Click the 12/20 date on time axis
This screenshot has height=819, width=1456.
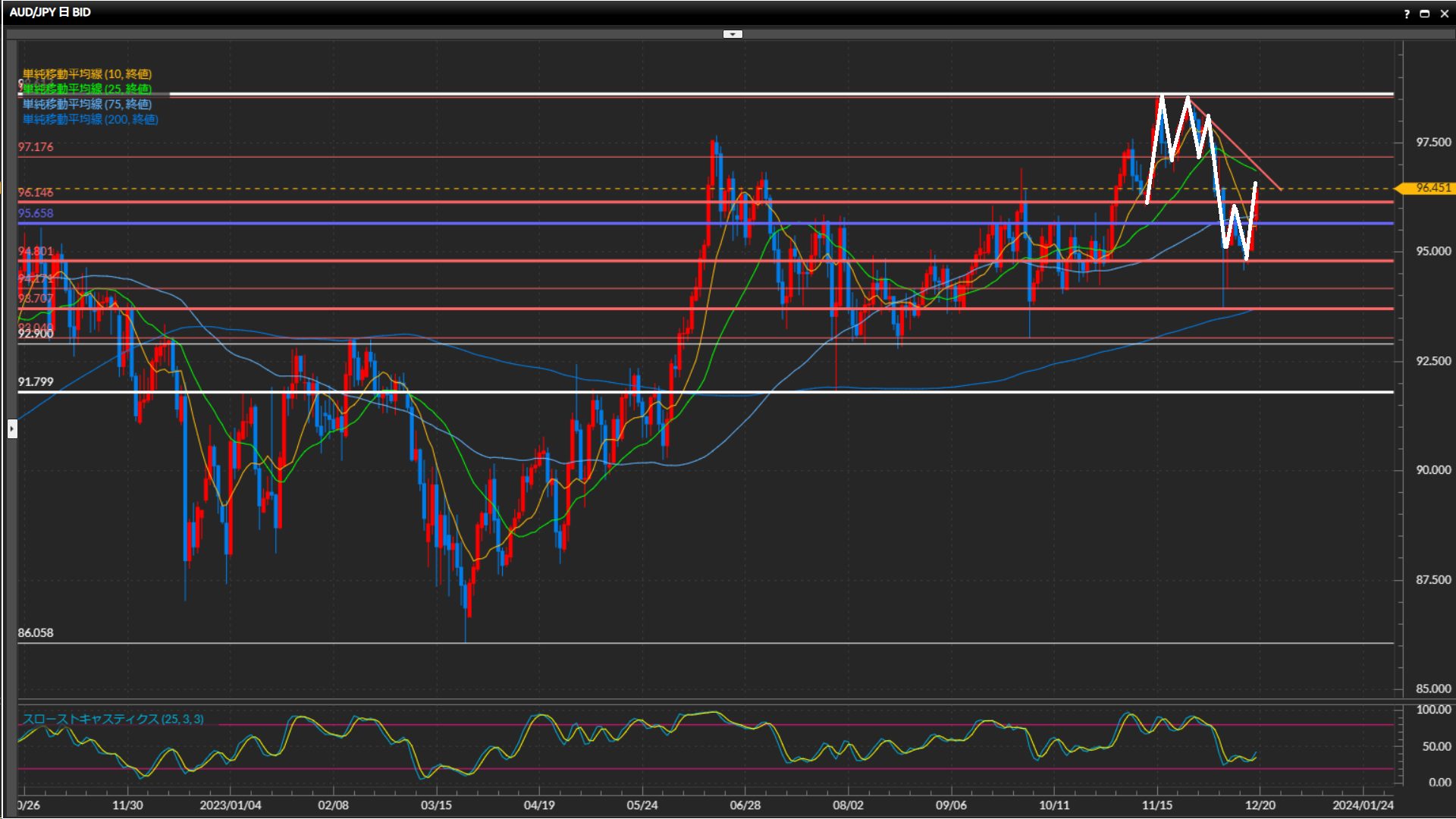1260,805
